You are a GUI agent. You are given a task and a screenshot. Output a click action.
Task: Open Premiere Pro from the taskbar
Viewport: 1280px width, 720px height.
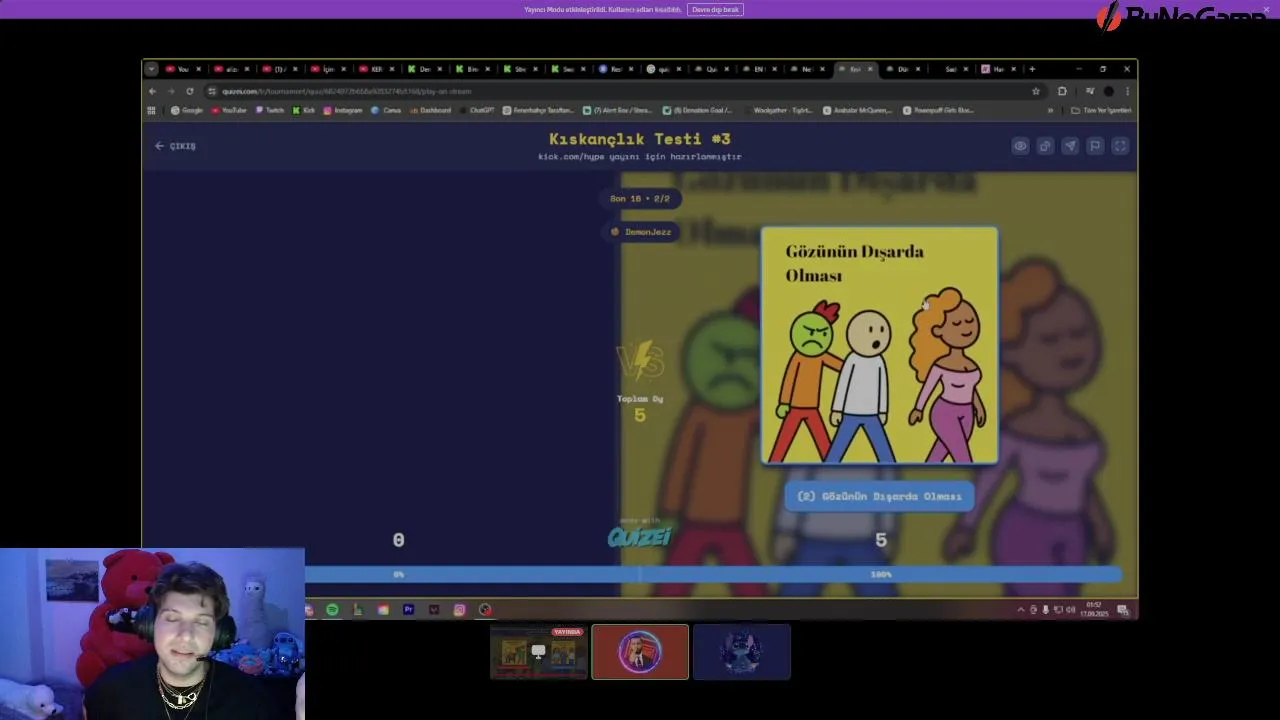pyautogui.click(x=408, y=610)
